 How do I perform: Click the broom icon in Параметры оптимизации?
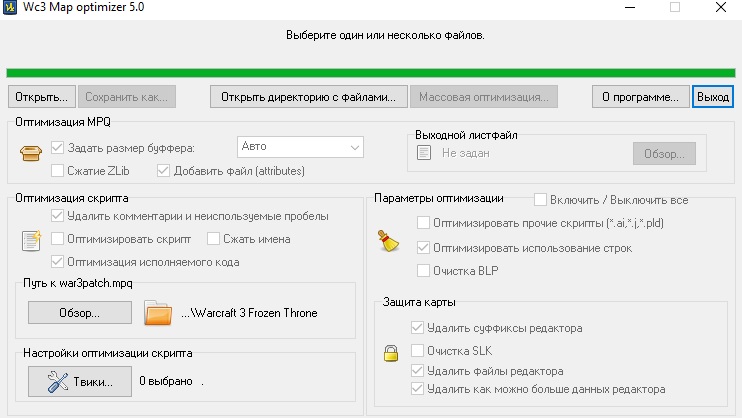(x=388, y=241)
